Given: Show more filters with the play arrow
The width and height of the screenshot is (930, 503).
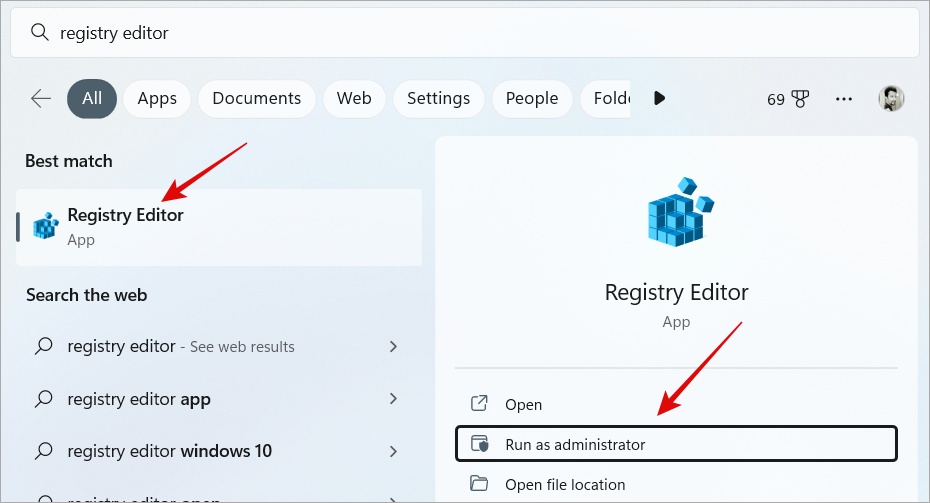Looking at the screenshot, I should 659,98.
